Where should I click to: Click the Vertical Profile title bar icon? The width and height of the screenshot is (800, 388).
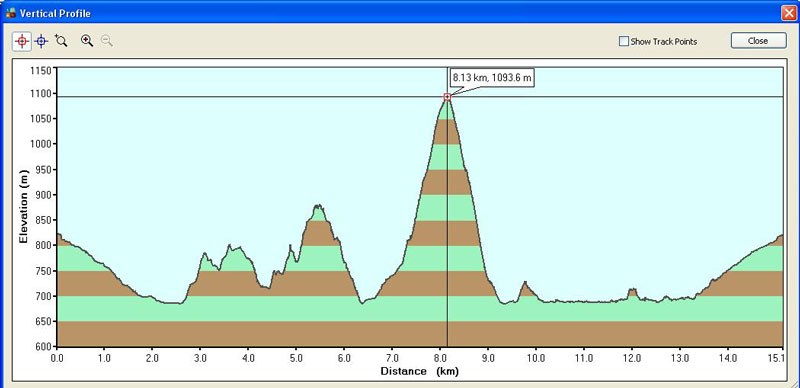click(x=11, y=13)
